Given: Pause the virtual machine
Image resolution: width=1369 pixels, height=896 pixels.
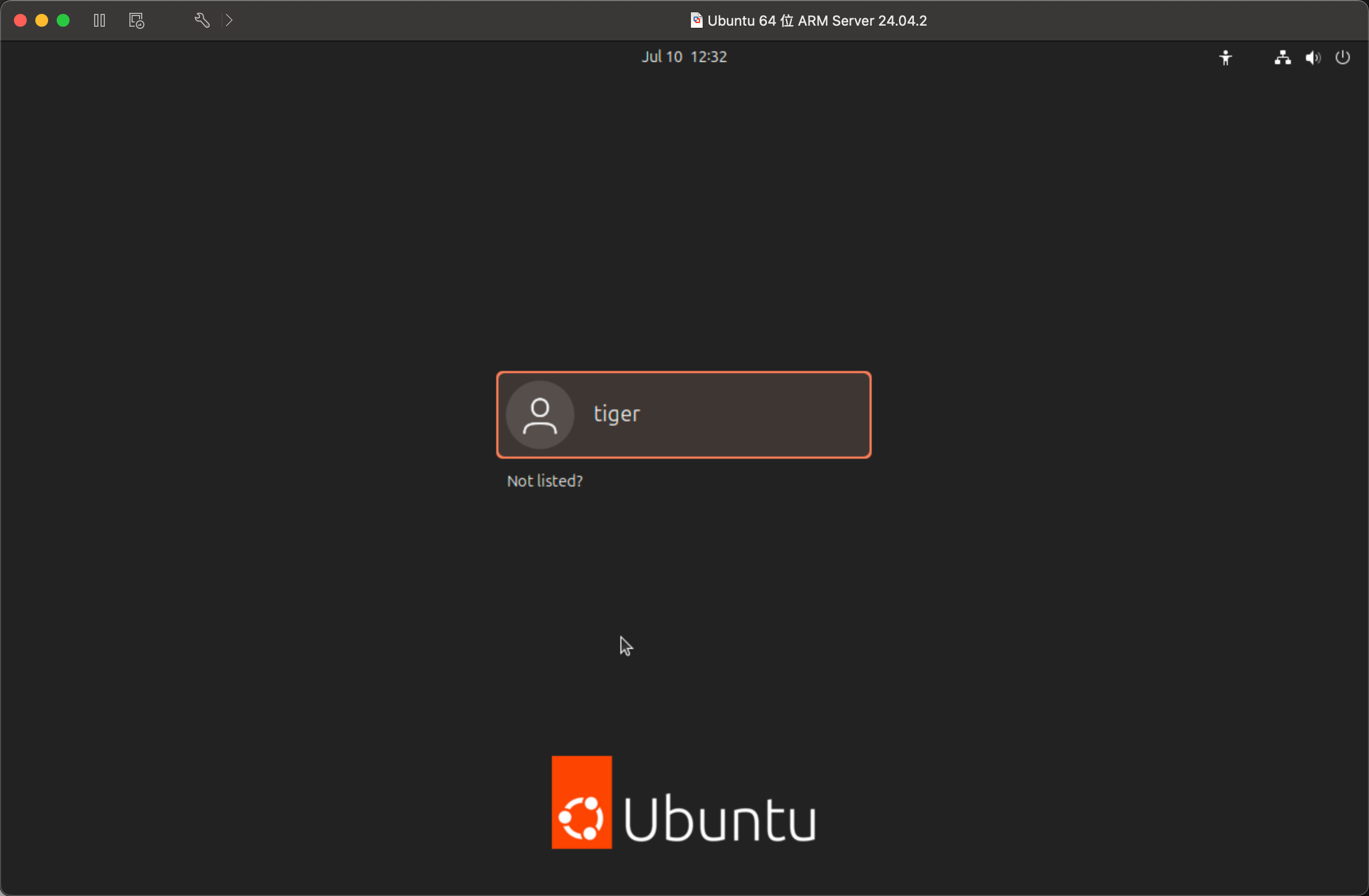Looking at the screenshot, I should coord(99,21).
